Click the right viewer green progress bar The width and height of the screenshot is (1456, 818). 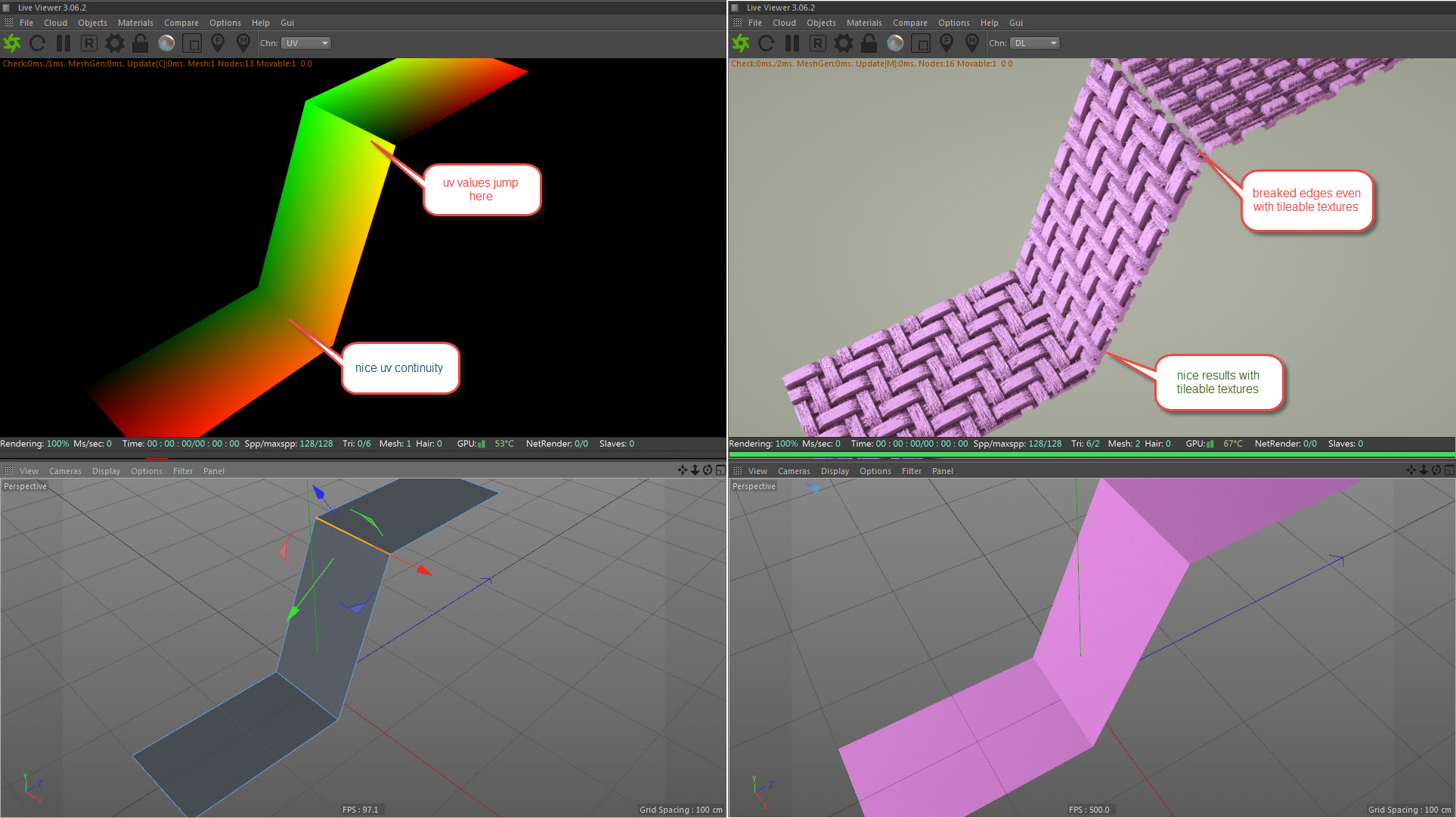(1092, 454)
